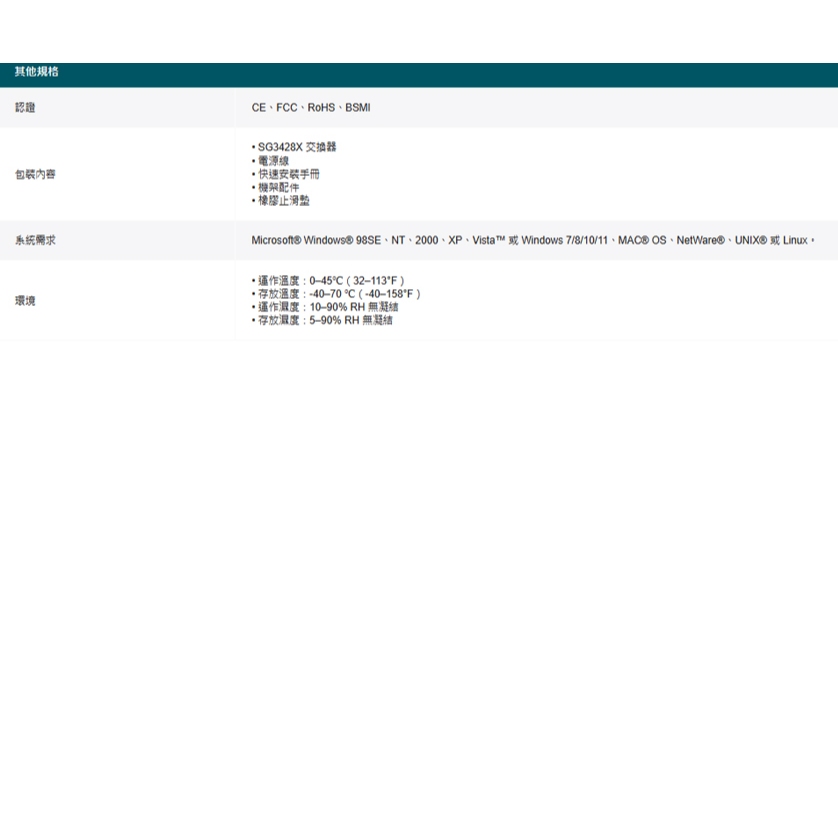Image resolution: width=838 pixels, height=838 pixels.
Task: Select the 包裝內容 row label
Action: point(35,174)
